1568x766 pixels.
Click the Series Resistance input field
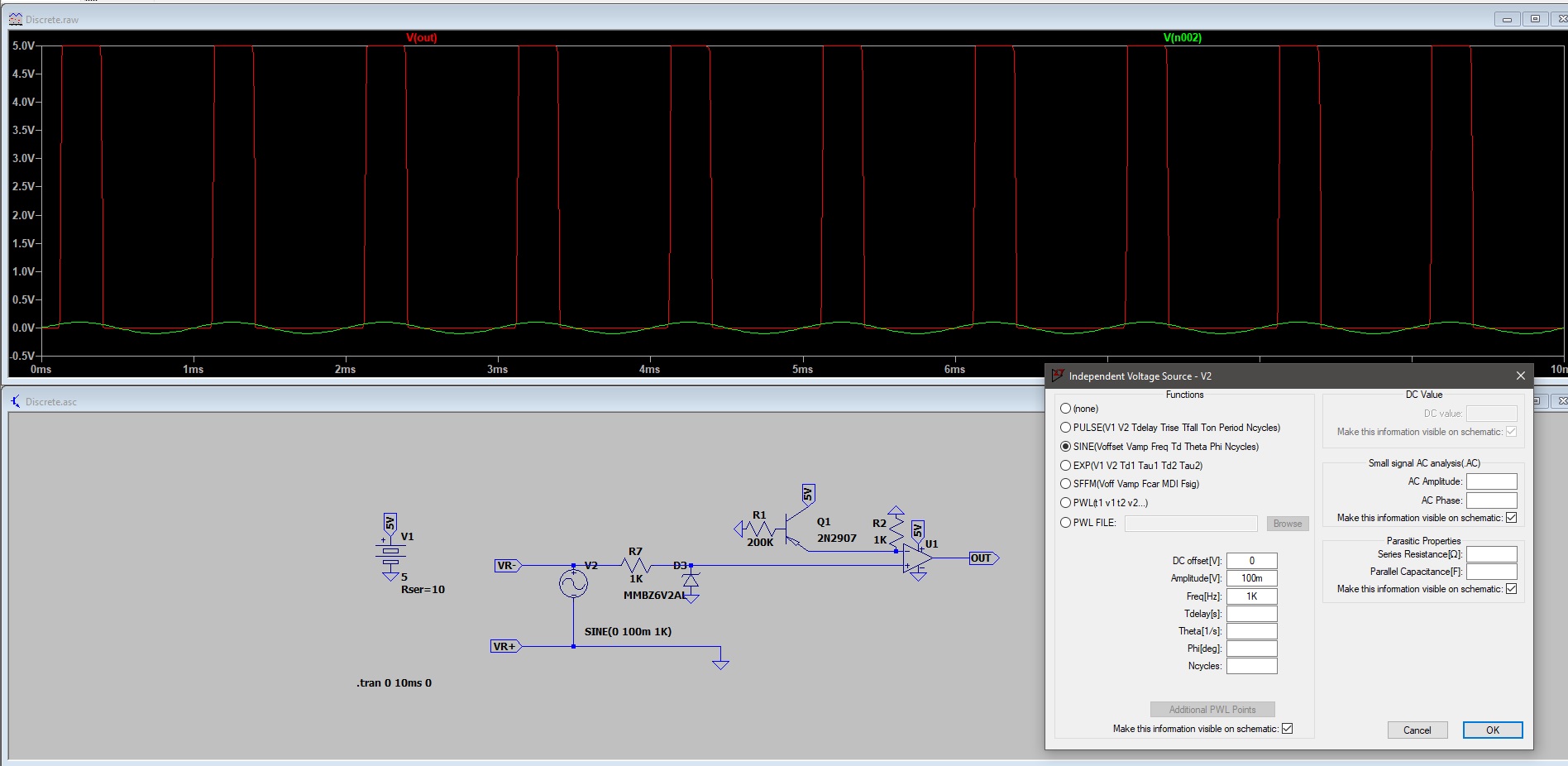pyautogui.click(x=1491, y=554)
